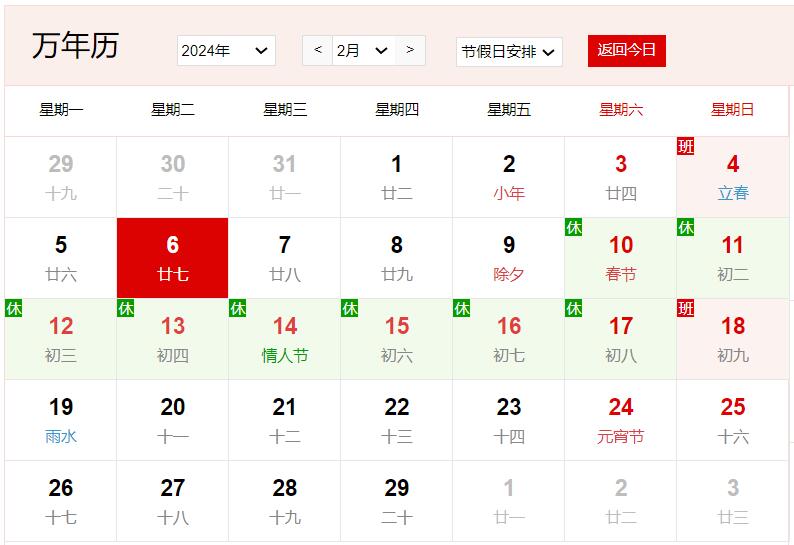Image resolution: width=794 pixels, height=545 pixels.
Task: Click the 万年历 title
Action: point(75,46)
